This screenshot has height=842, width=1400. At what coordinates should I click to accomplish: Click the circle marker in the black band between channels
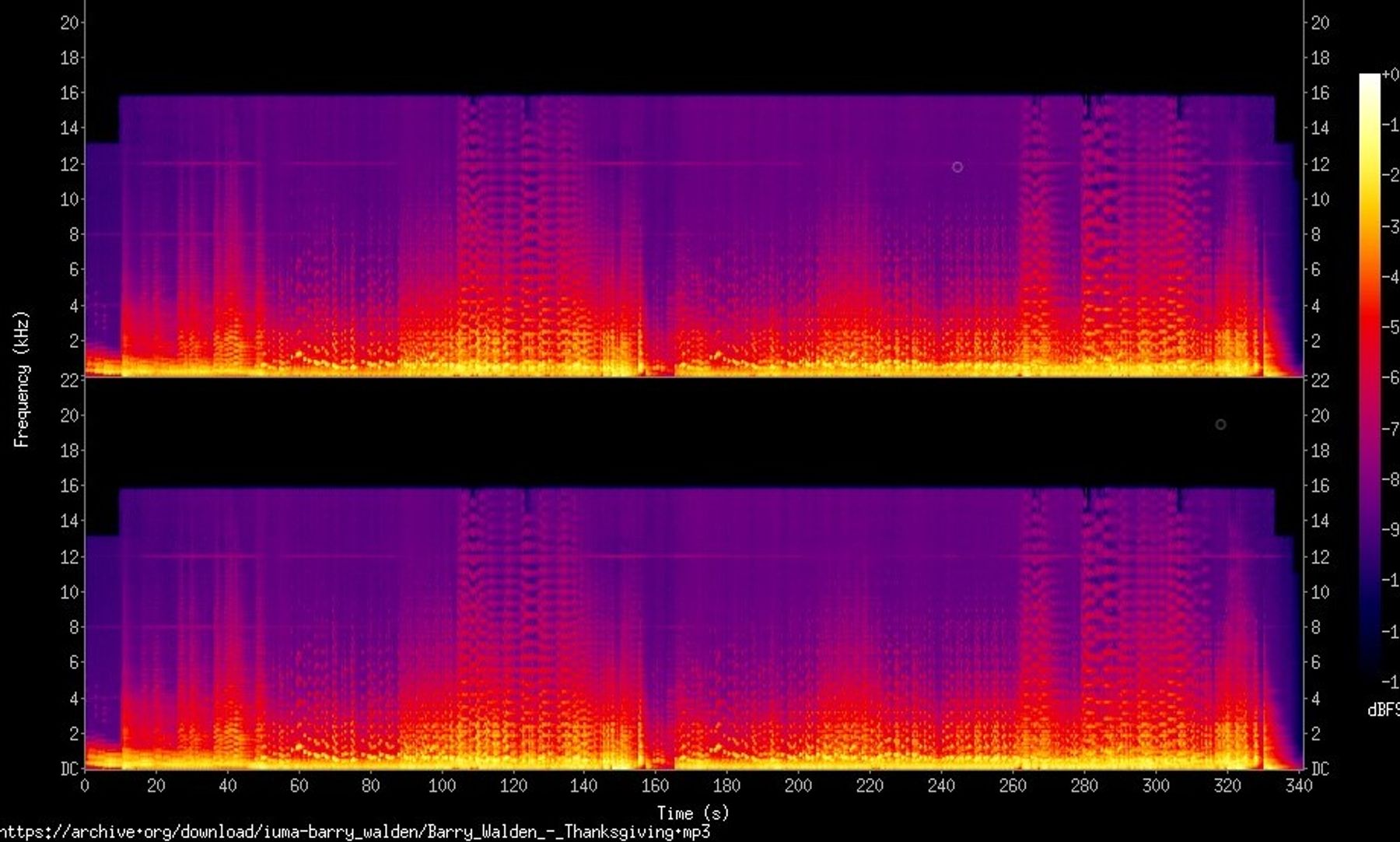[1220, 424]
